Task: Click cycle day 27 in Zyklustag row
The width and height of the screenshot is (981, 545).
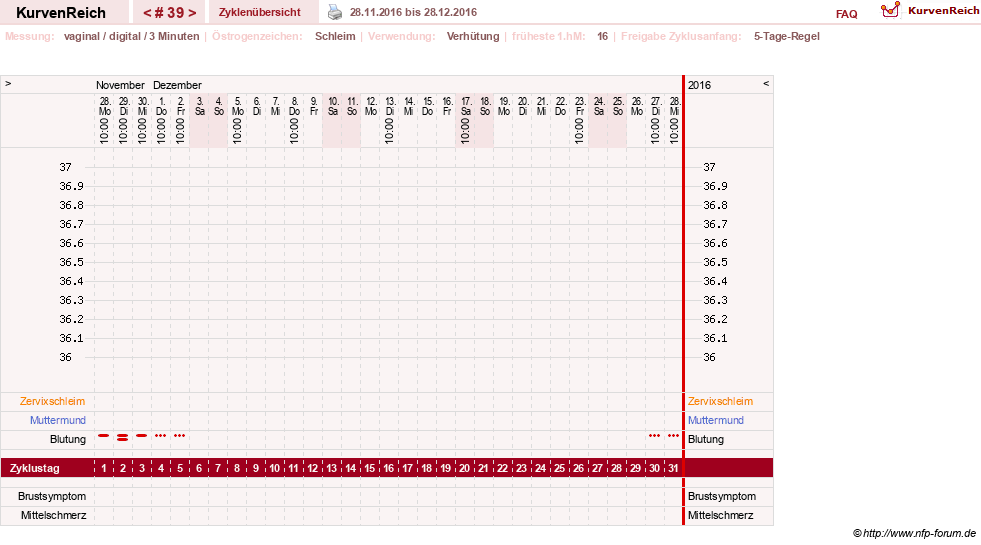Action: [x=597, y=468]
